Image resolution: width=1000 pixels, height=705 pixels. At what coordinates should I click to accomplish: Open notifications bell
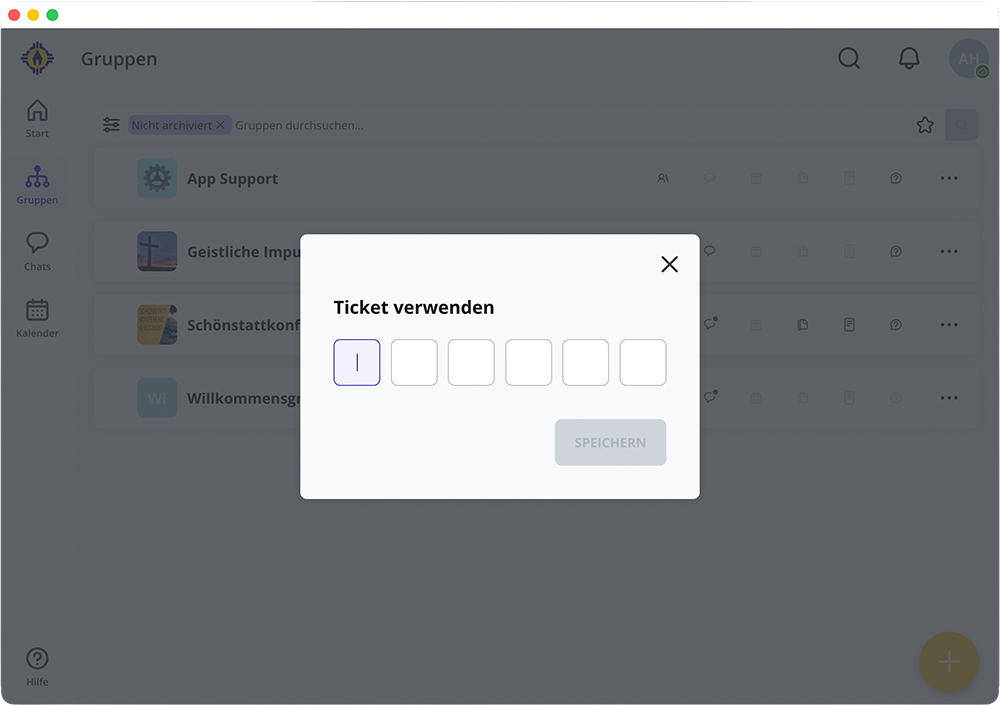click(x=909, y=59)
